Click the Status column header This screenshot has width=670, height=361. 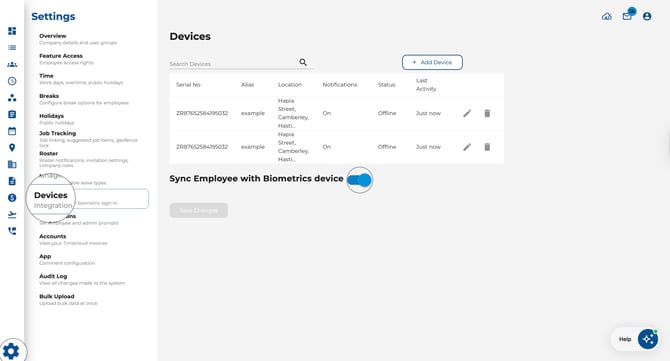pyautogui.click(x=387, y=85)
